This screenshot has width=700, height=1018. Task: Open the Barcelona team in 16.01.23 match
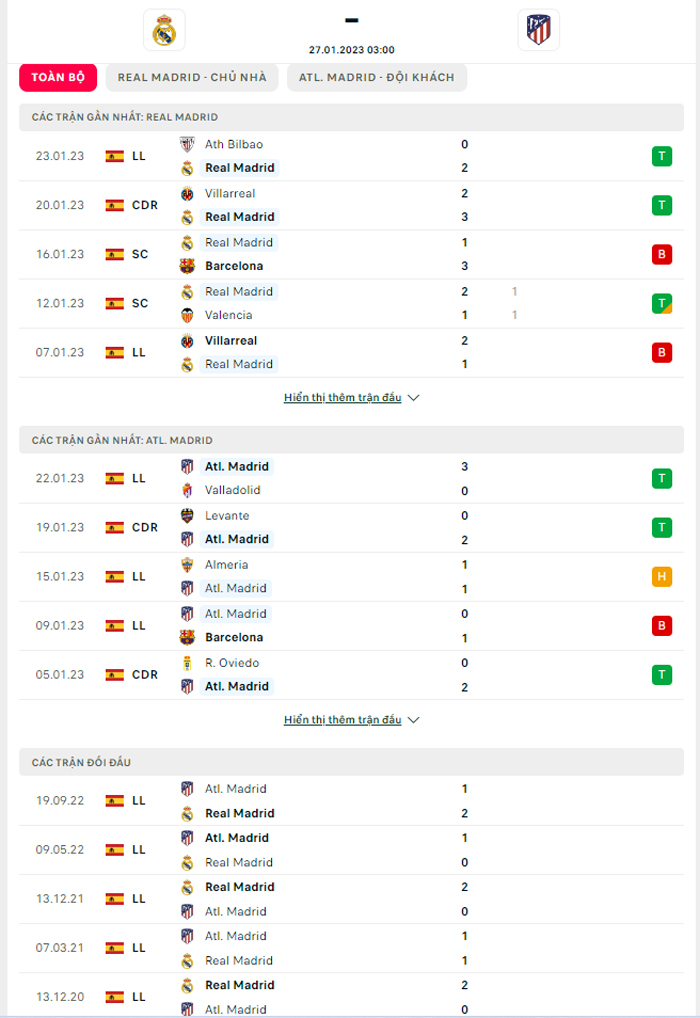coord(234,266)
